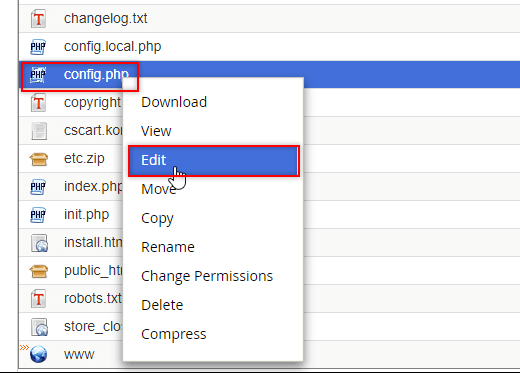Click the copyright text file icon
520x373 pixels.
pos(38,103)
